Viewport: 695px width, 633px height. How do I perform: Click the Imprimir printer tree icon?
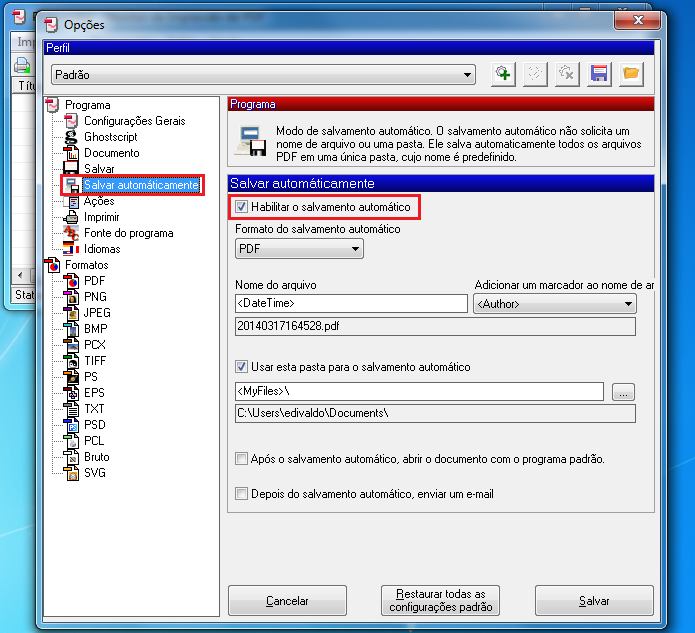(x=71, y=217)
